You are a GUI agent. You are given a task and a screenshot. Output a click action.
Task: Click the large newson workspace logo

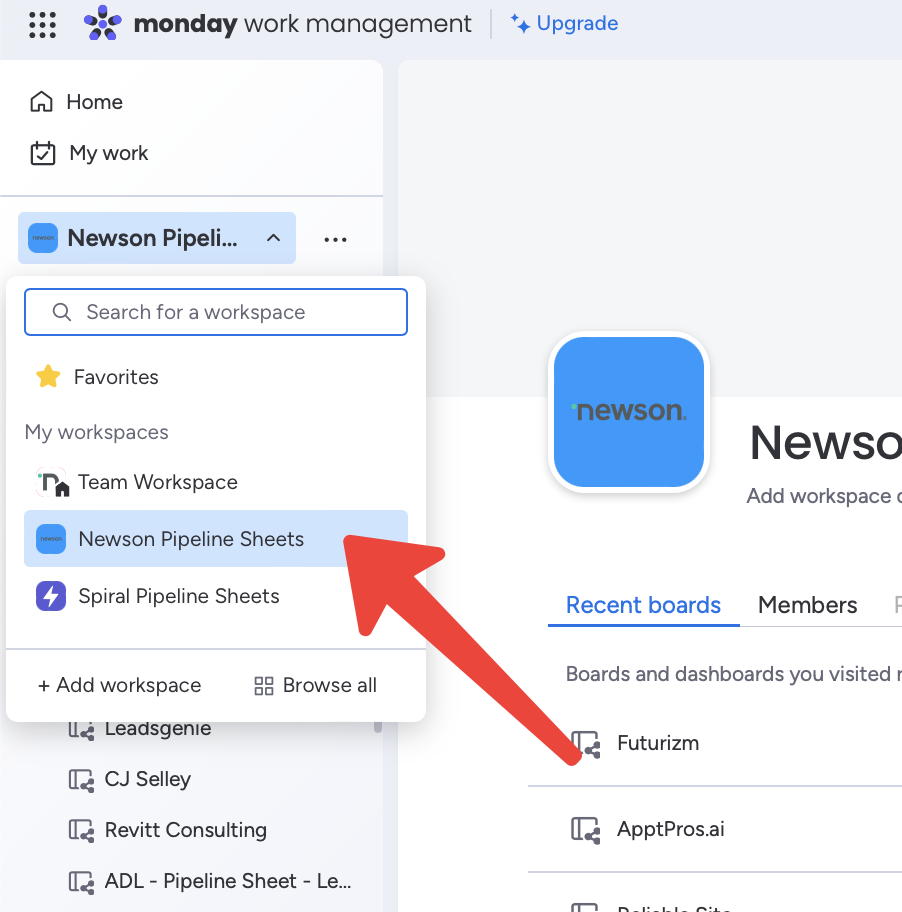coord(629,412)
